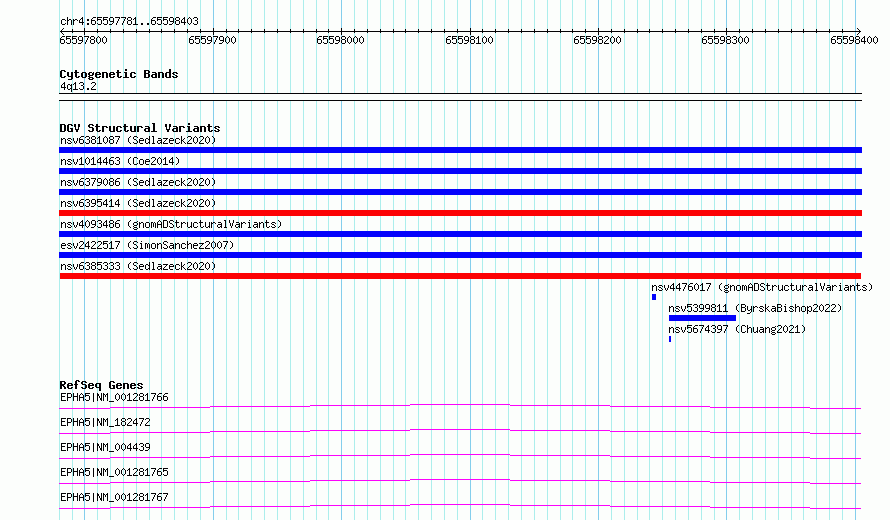Open the nsv6379086 (Sedlazeck2020) label
890x520 pixels.
pos(138,182)
